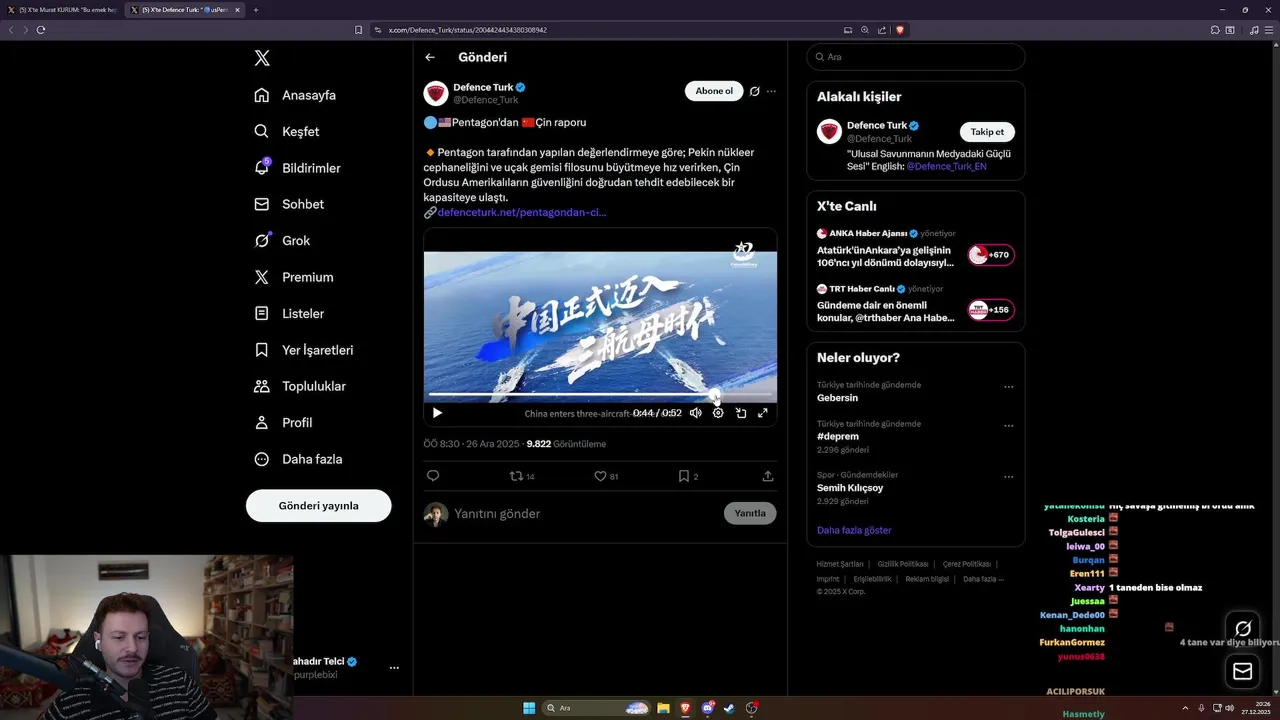Click Takip et for Defence Turk
The width and height of the screenshot is (1280, 720).
coord(987,132)
